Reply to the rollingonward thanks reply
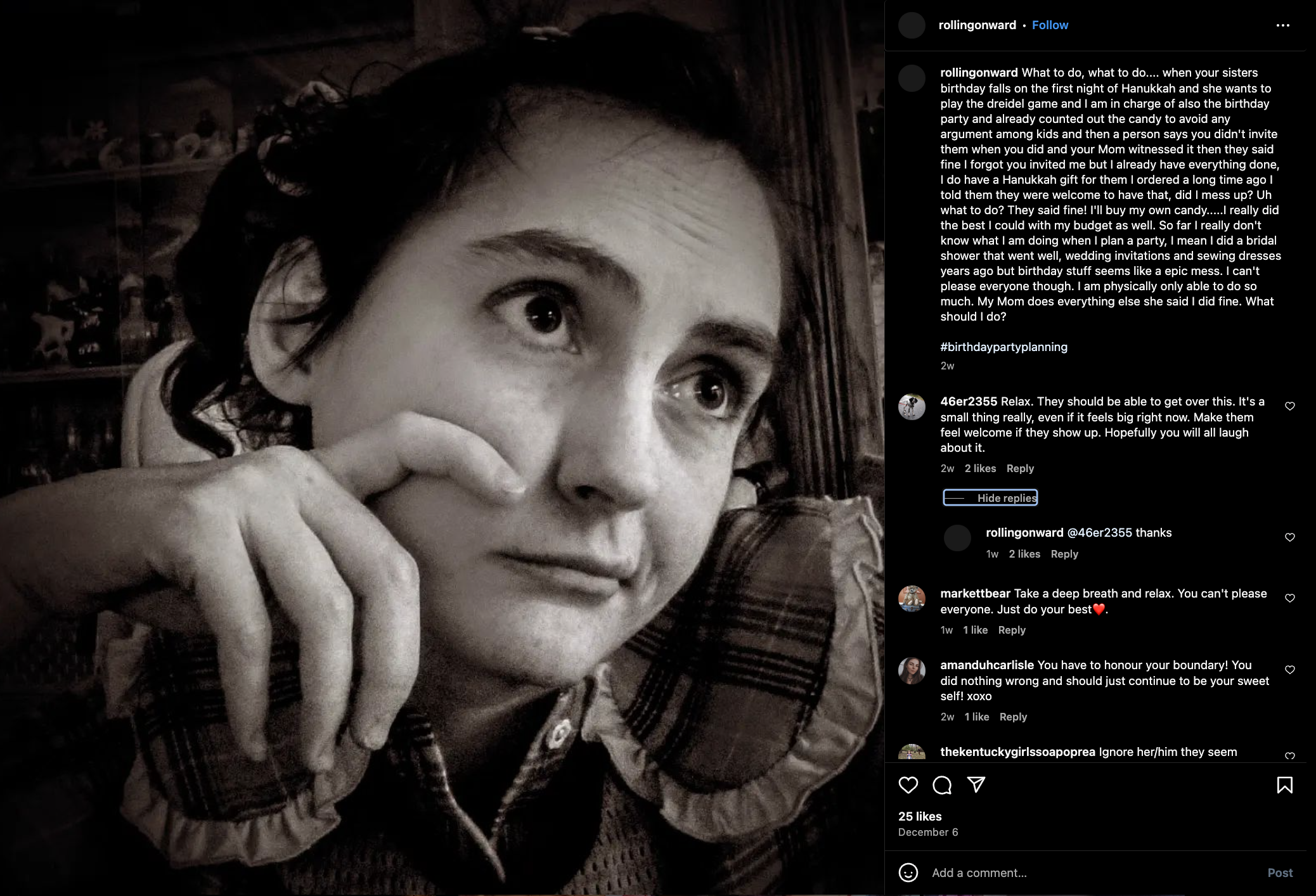The height and width of the screenshot is (896, 1316). click(1064, 554)
